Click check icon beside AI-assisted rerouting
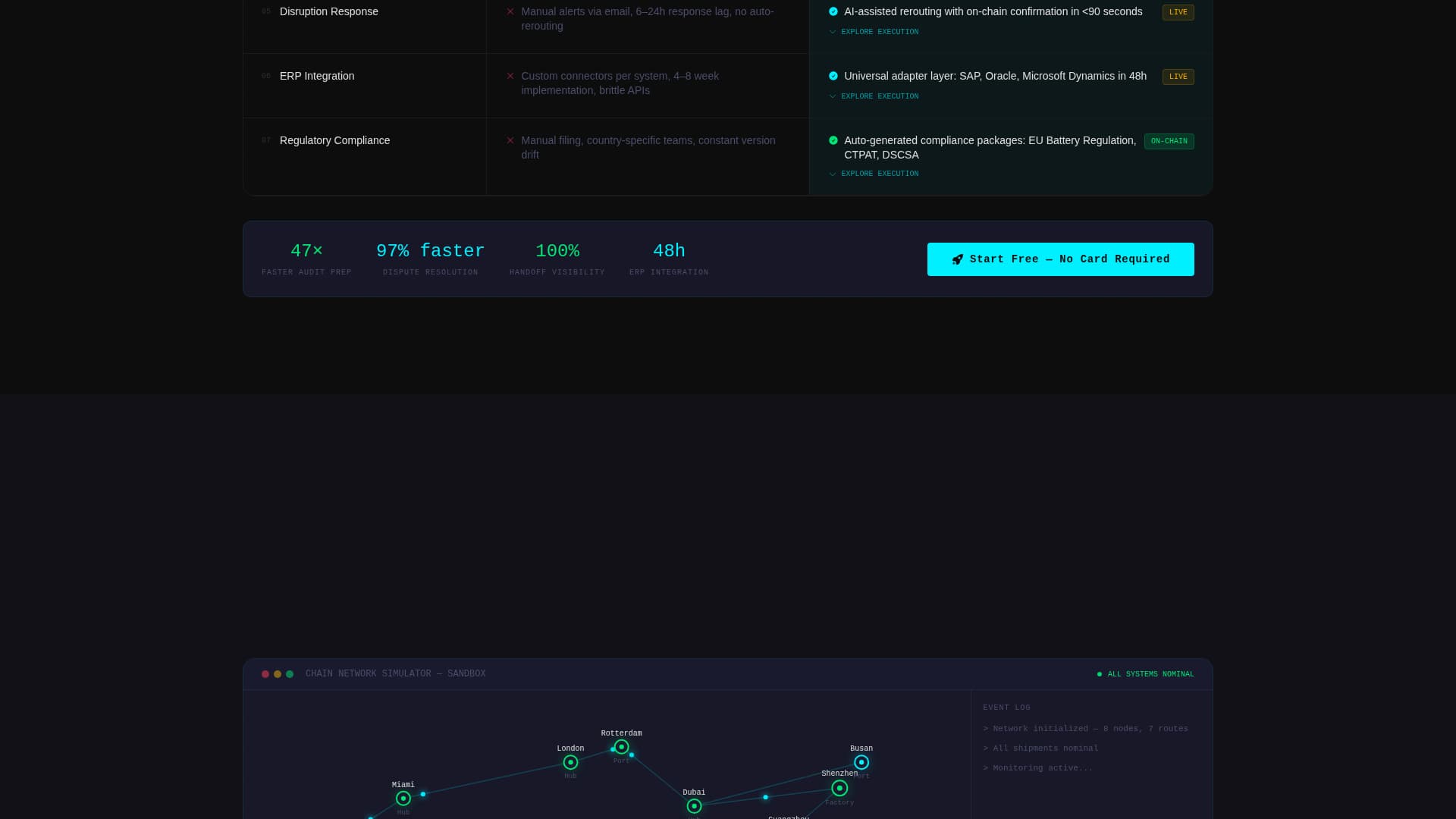Image resolution: width=1456 pixels, height=819 pixels. pyautogui.click(x=833, y=11)
